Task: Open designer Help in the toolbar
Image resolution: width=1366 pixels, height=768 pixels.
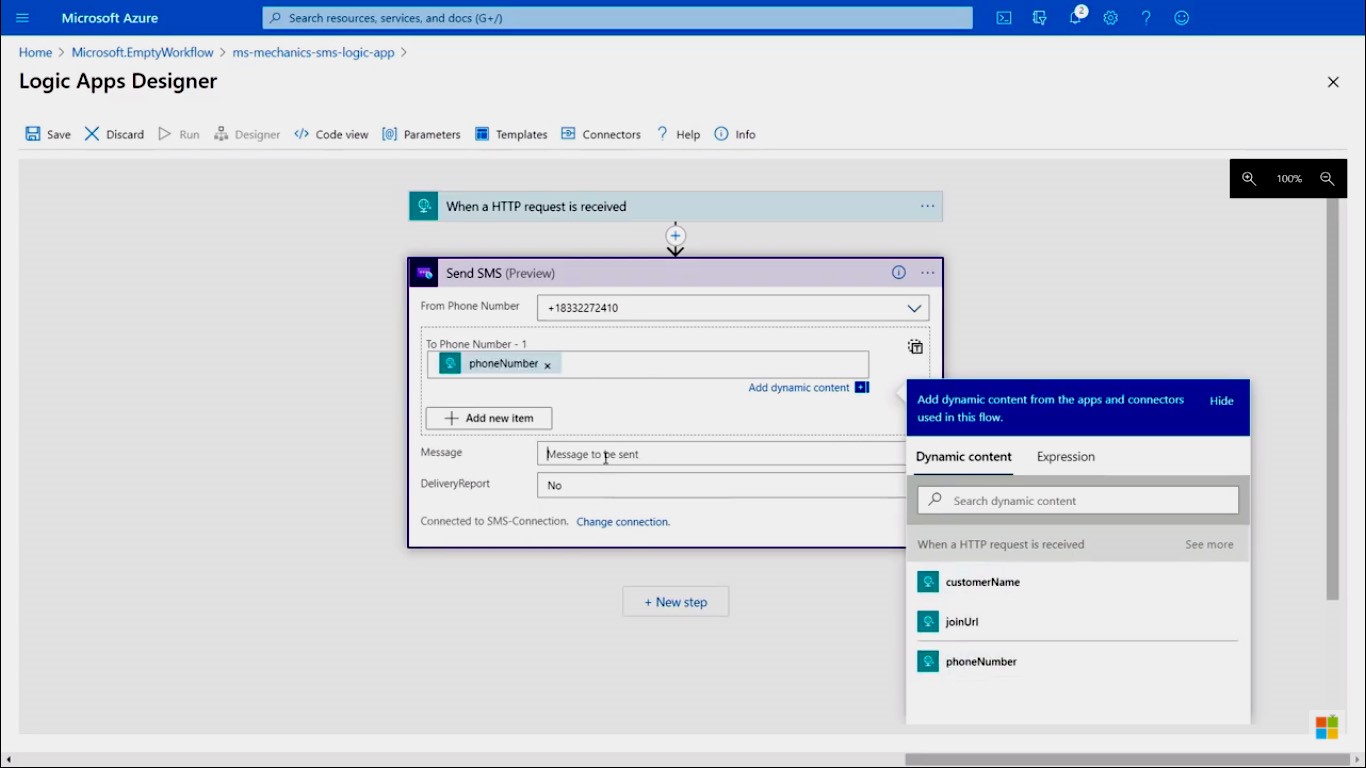Action: click(678, 134)
